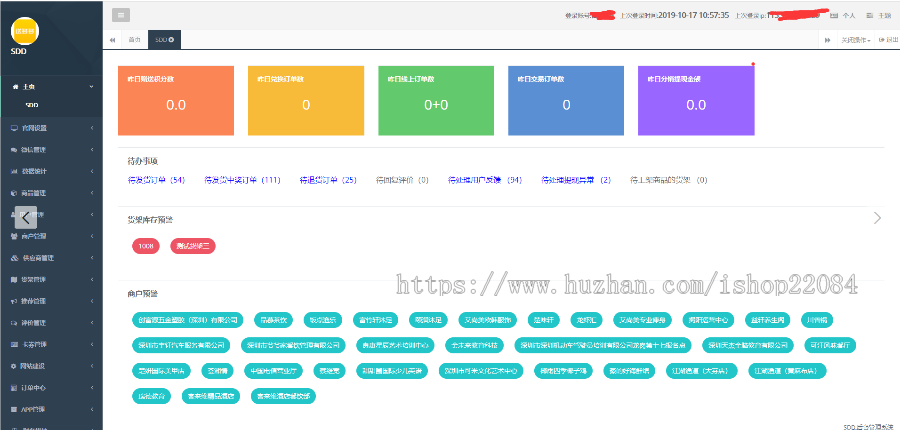Click the megaphone icon beside 推荐管理
Viewport: 900px width, 430px height.
(x=14, y=301)
